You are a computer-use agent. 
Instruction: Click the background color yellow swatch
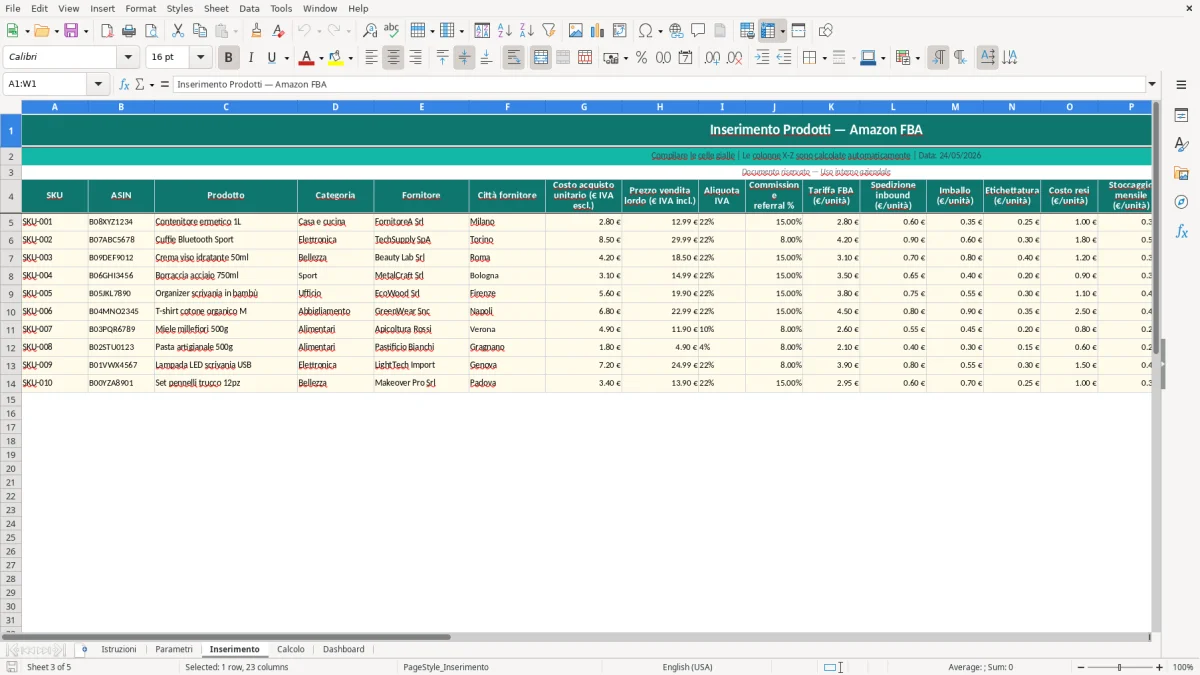[x=336, y=57]
